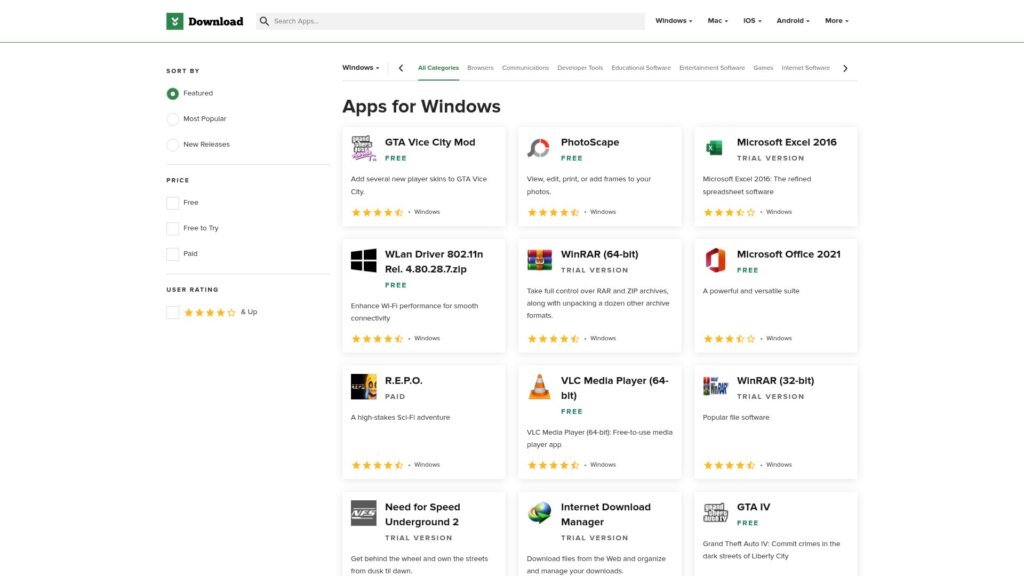Image resolution: width=1024 pixels, height=576 pixels.
Task: Click the Microsoft Excel 2016 star rating
Action: click(729, 212)
